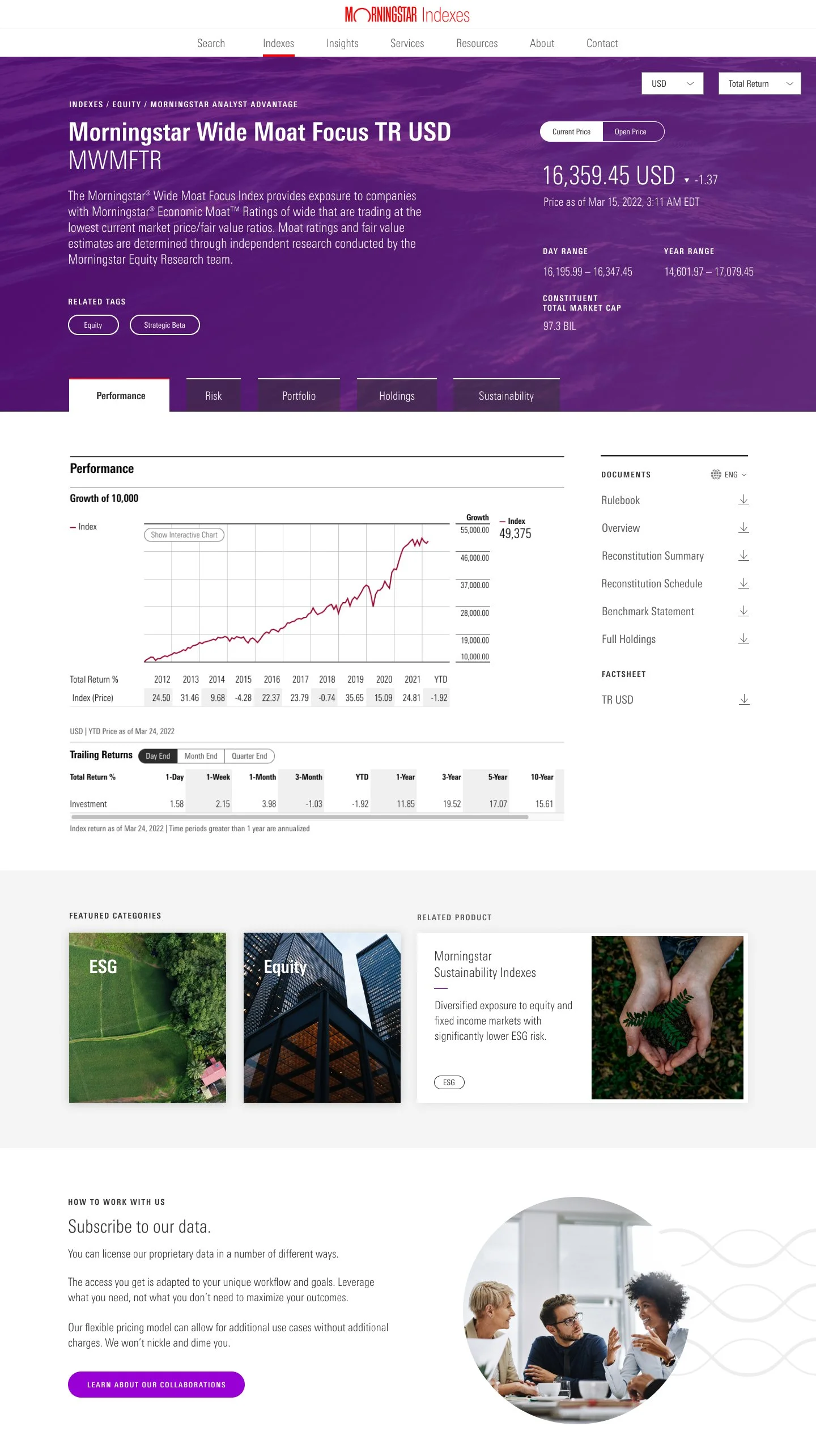Expand the ENG language selector

pos(736,475)
